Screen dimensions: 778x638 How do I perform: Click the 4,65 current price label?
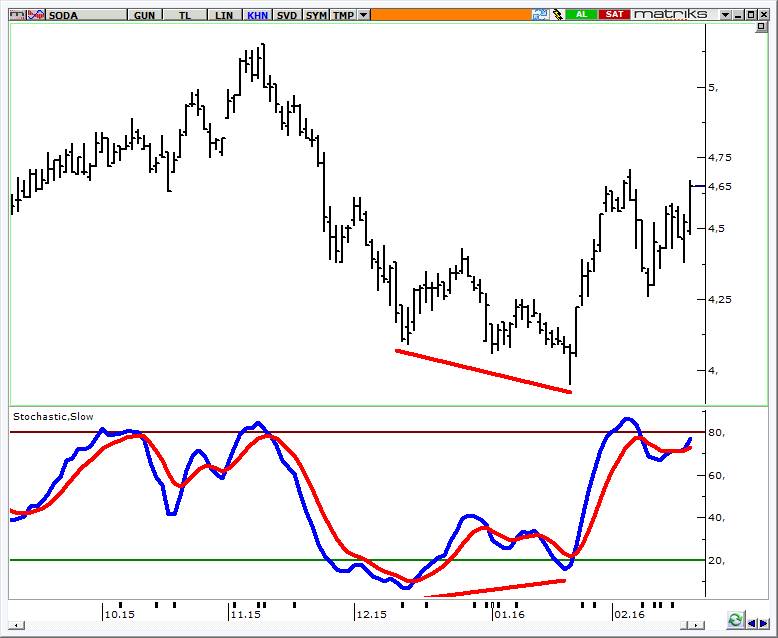(719, 187)
